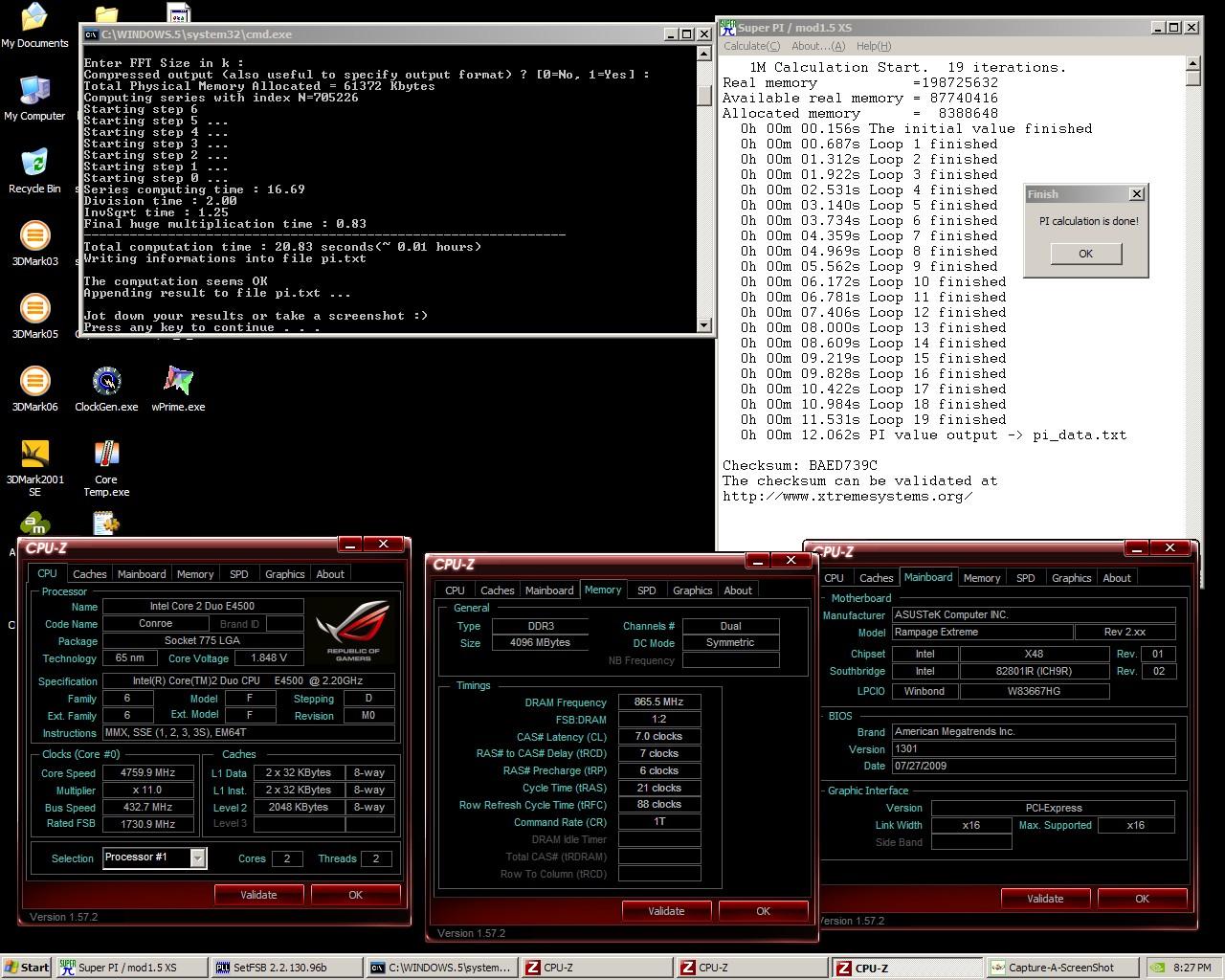The image size is (1225, 980).
Task: Open My Documents desktop icon
Action: click(x=34, y=26)
